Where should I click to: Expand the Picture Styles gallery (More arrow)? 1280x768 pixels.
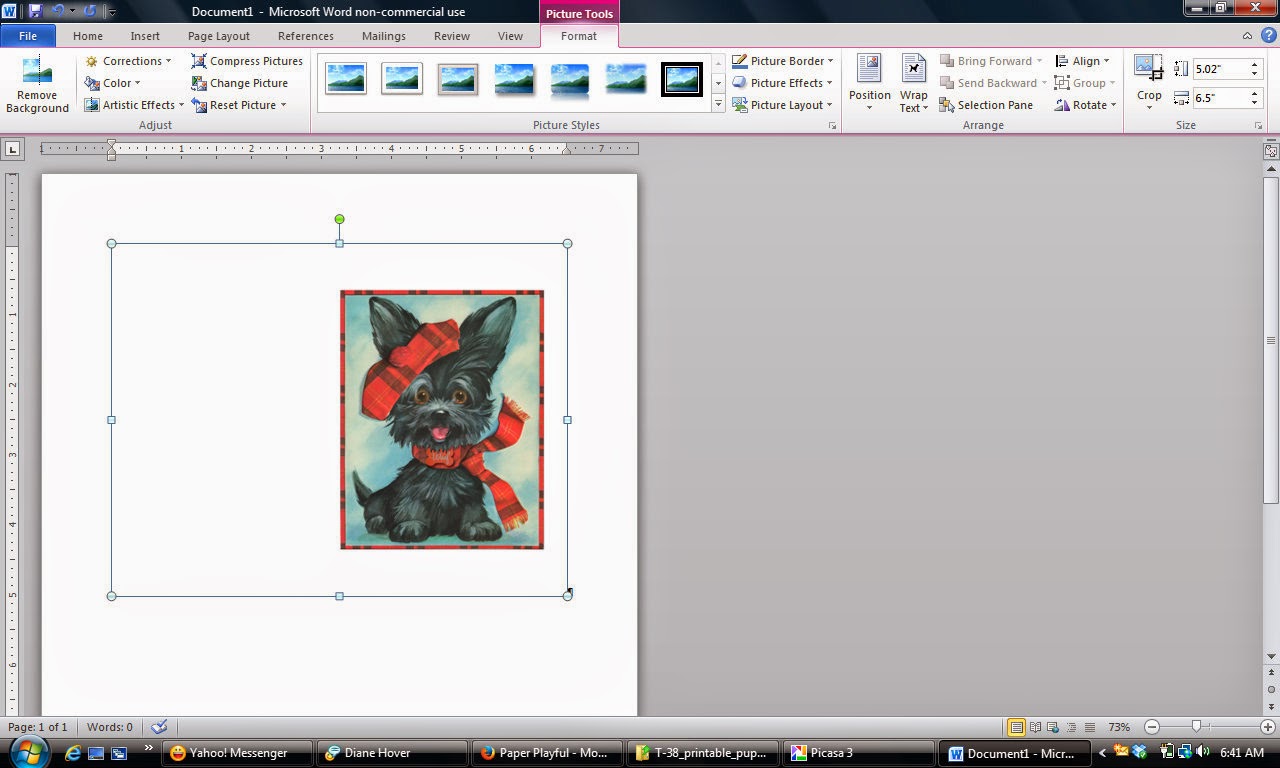pyautogui.click(x=718, y=104)
